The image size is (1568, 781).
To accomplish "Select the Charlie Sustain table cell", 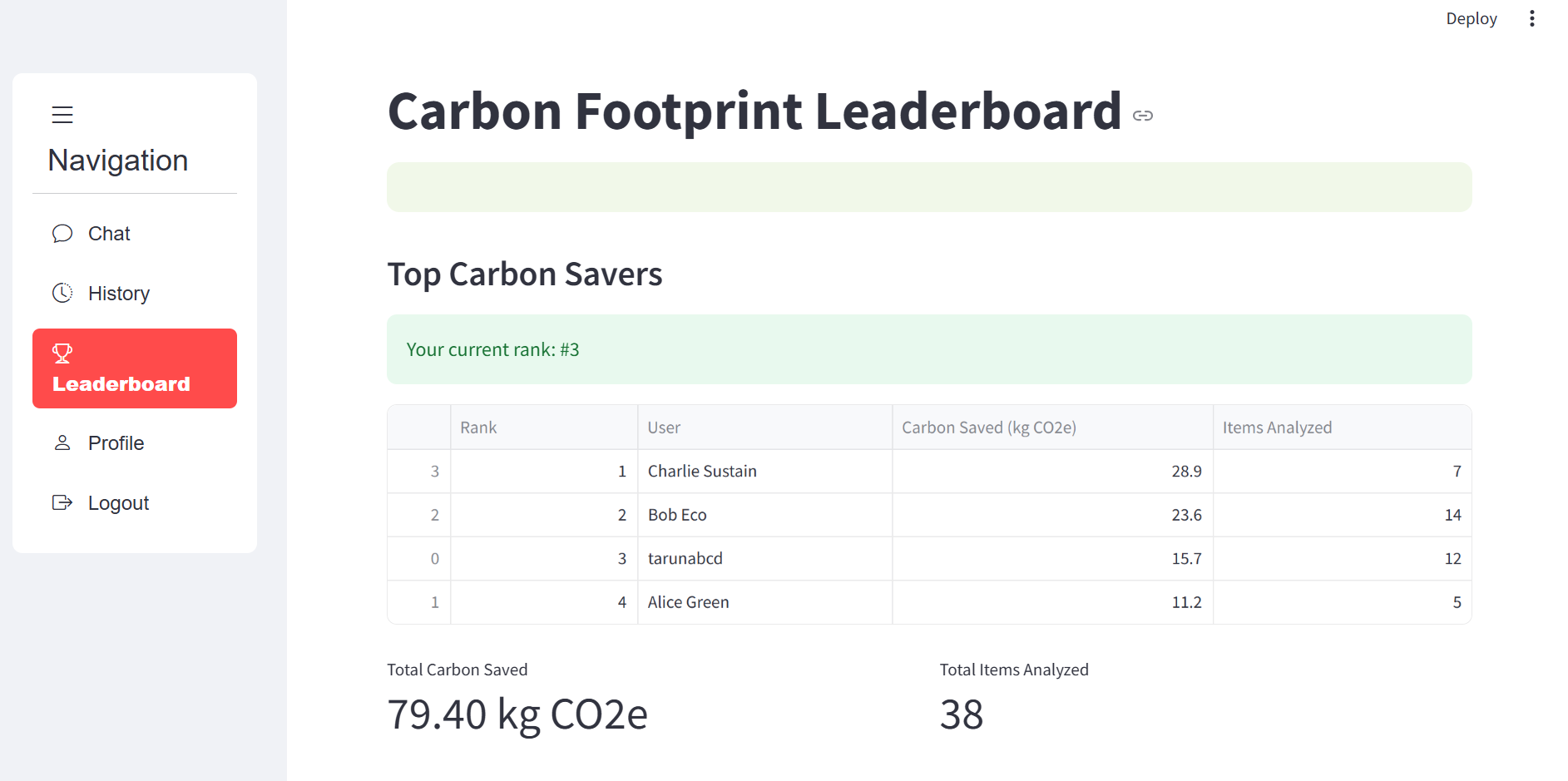I will (765, 472).
